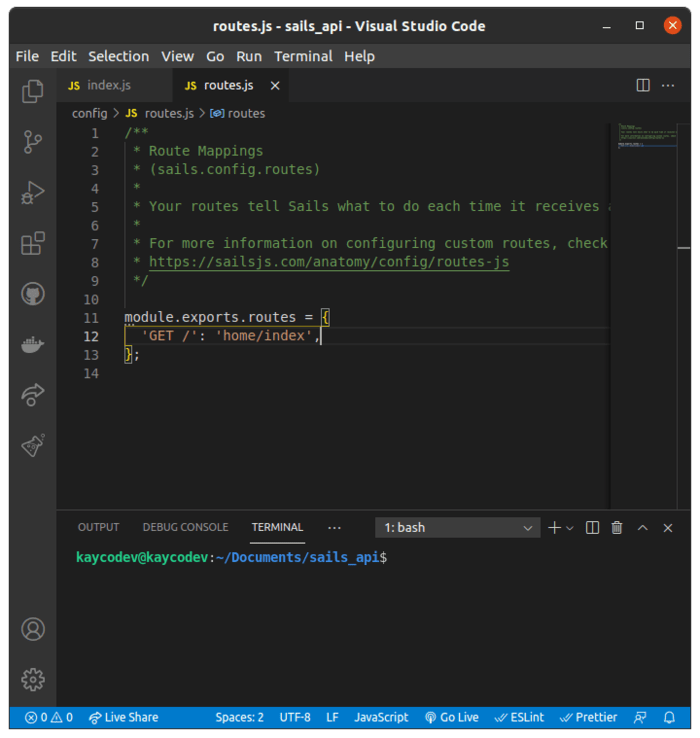Click the editor vertical scrollbar

pos(684,315)
